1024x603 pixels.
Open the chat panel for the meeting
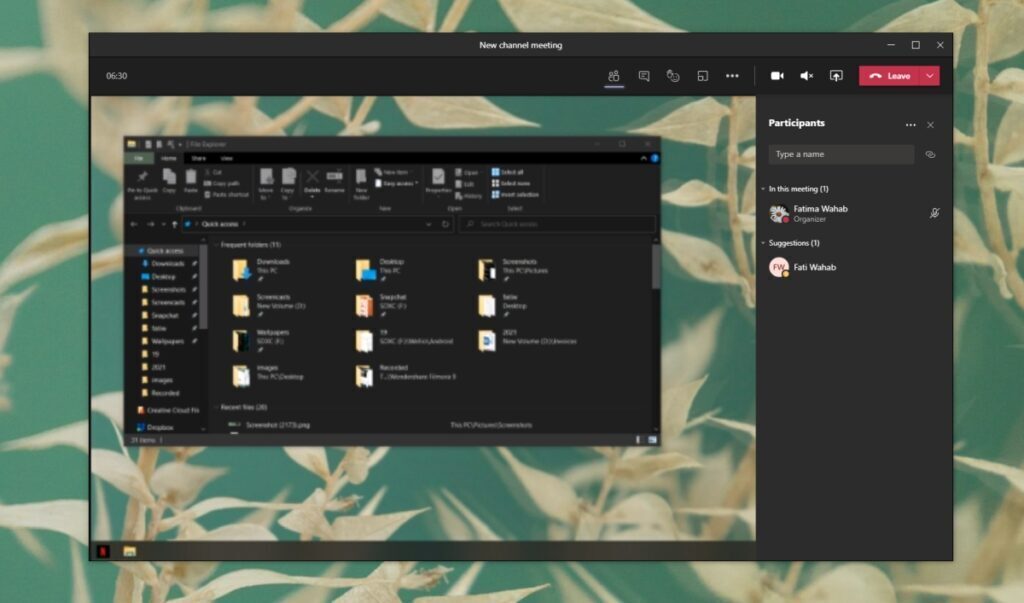tap(643, 76)
